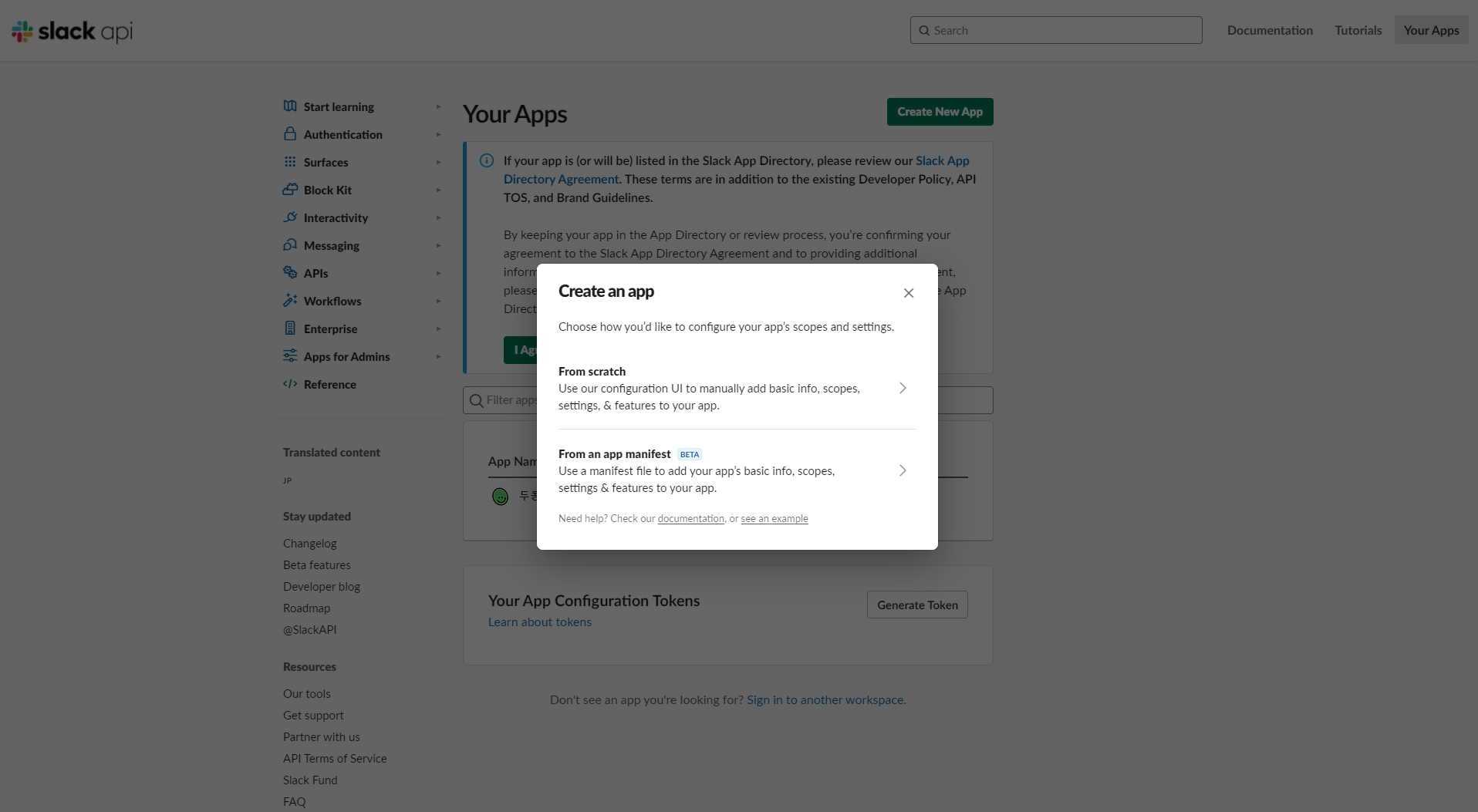Close the Create an app dialog

(909, 293)
